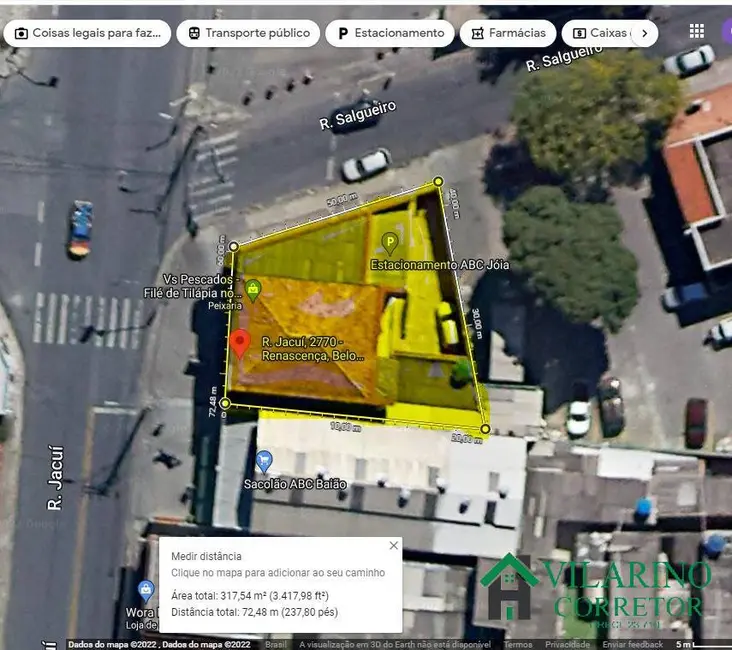Select the partially visible Caixas chip

598,33
